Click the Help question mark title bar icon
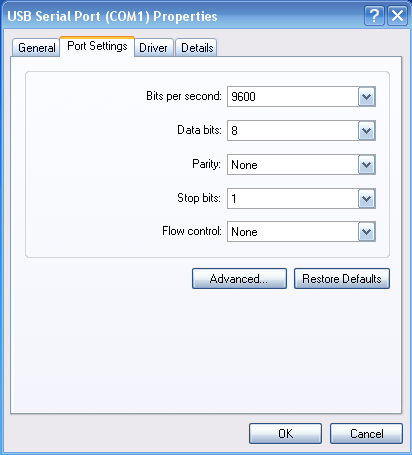This screenshot has width=412, height=455. coord(374,16)
